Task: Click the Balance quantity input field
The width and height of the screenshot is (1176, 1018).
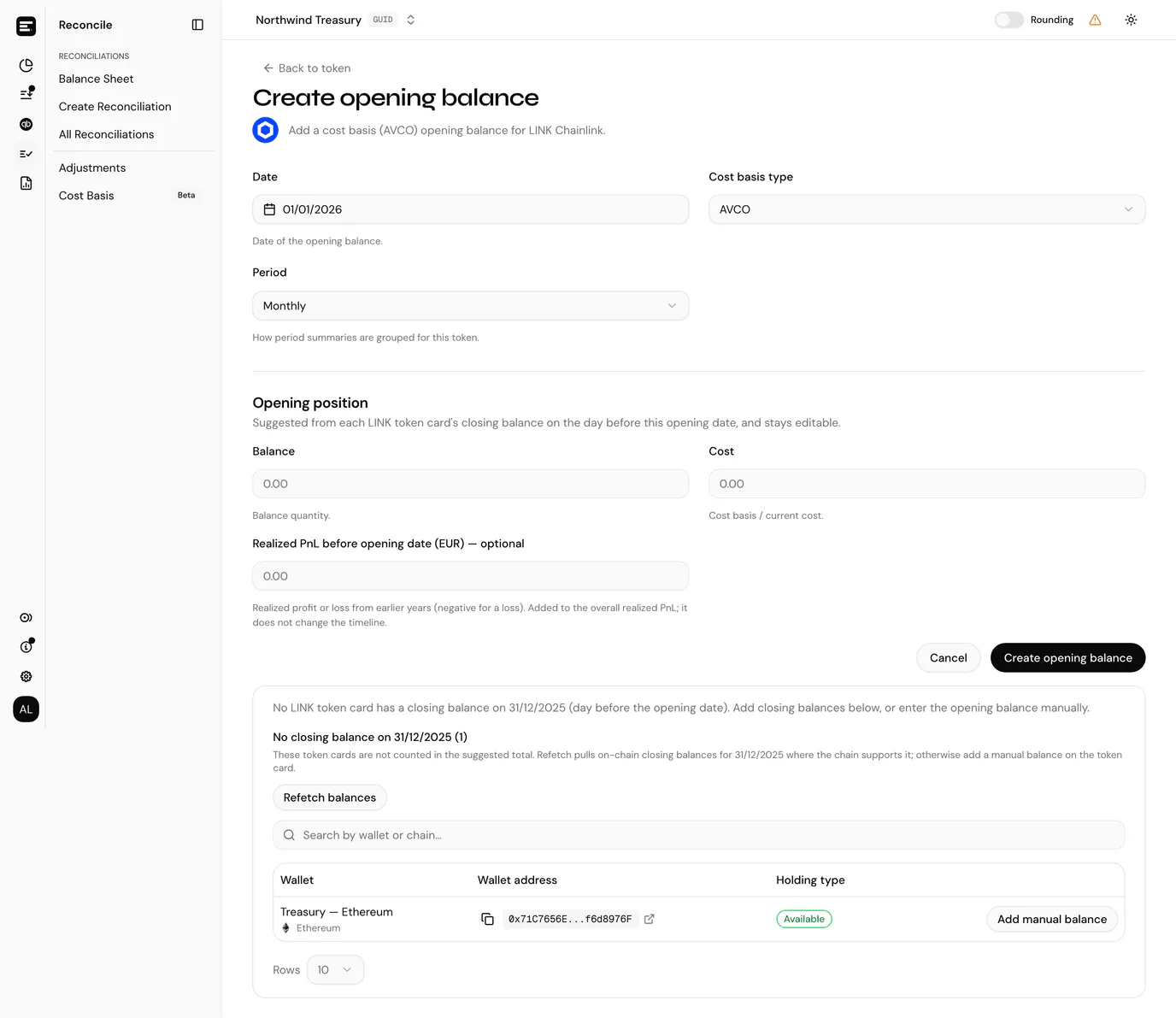Action: [x=471, y=484]
